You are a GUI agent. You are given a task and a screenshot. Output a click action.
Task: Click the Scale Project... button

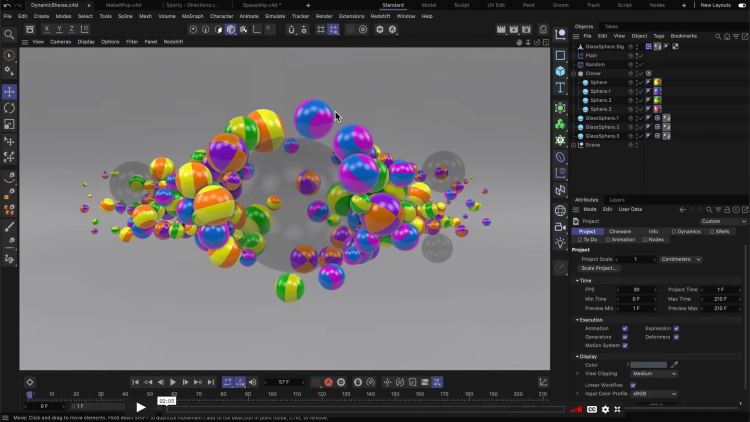599,268
